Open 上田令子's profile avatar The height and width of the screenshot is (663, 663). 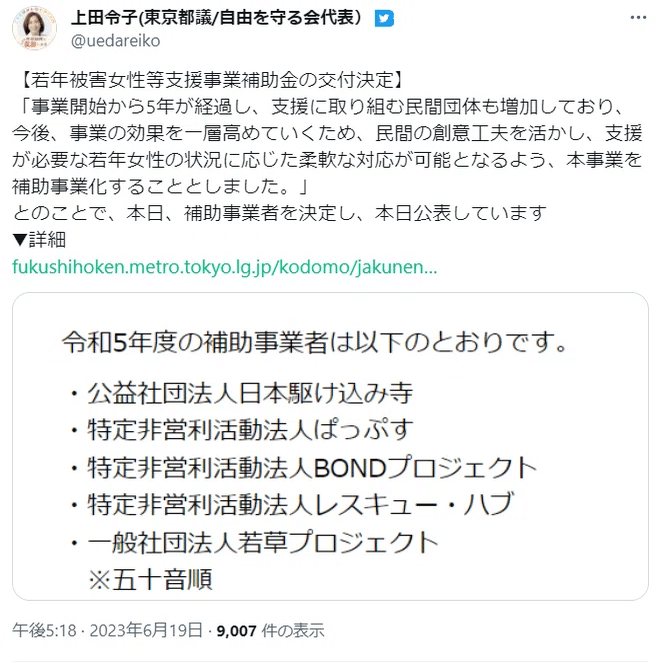34,28
